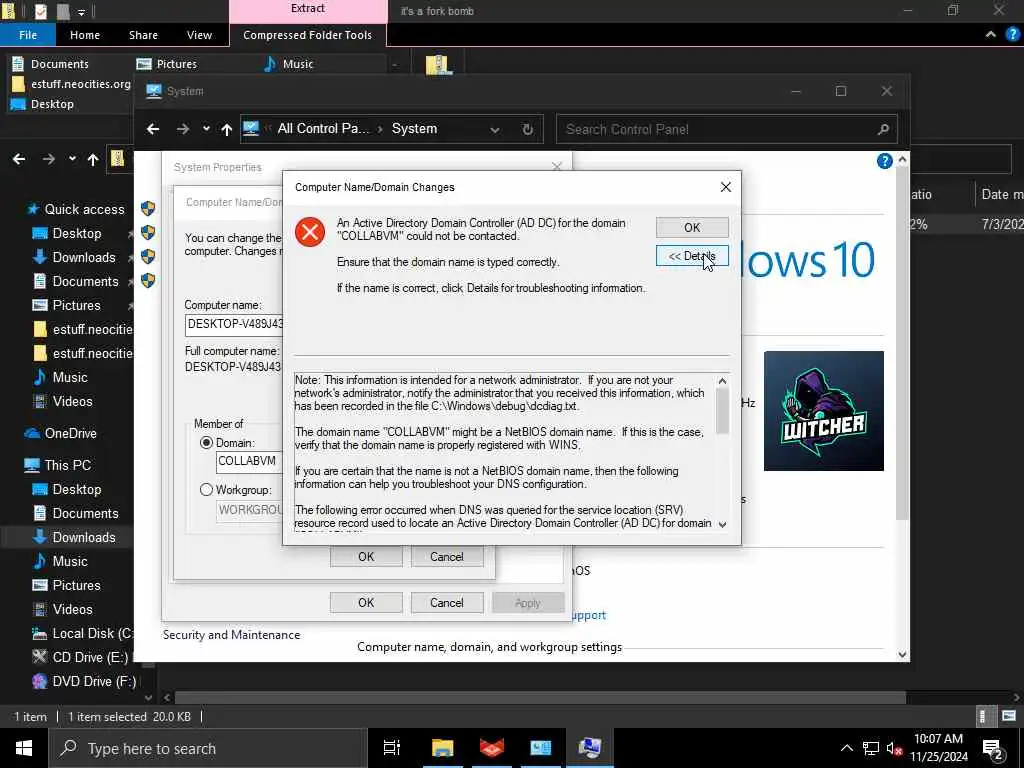Viewport: 1024px width, 768px height.
Task: Click estuff.neocities.org extract destination
Action: (x=71, y=84)
